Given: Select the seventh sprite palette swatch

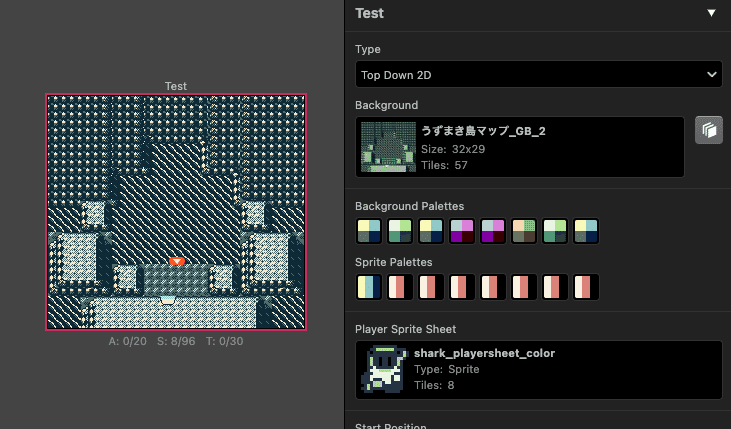Looking at the screenshot, I should 555,287.
